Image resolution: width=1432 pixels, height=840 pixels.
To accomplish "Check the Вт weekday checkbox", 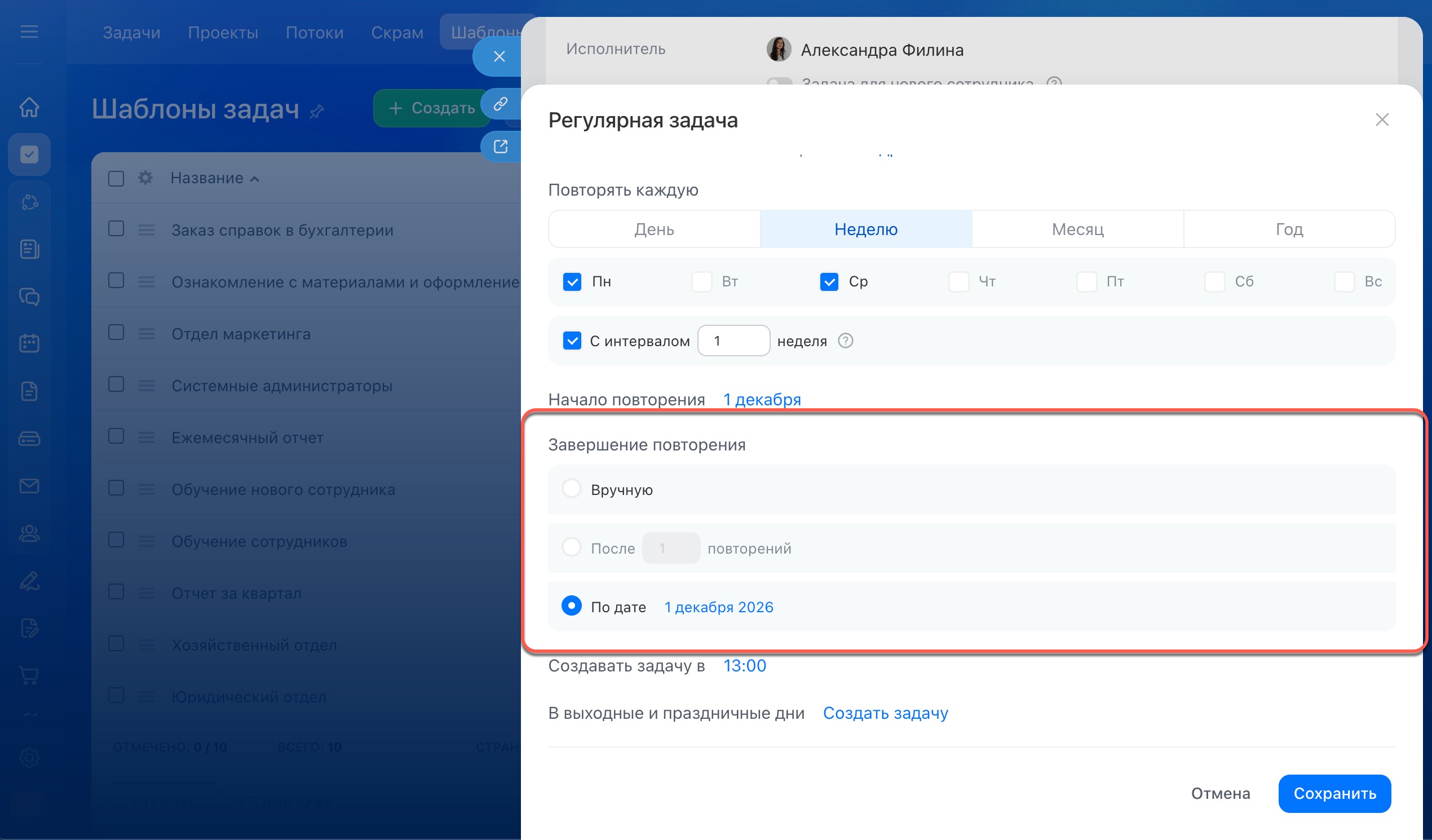I will tap(701, 281).
